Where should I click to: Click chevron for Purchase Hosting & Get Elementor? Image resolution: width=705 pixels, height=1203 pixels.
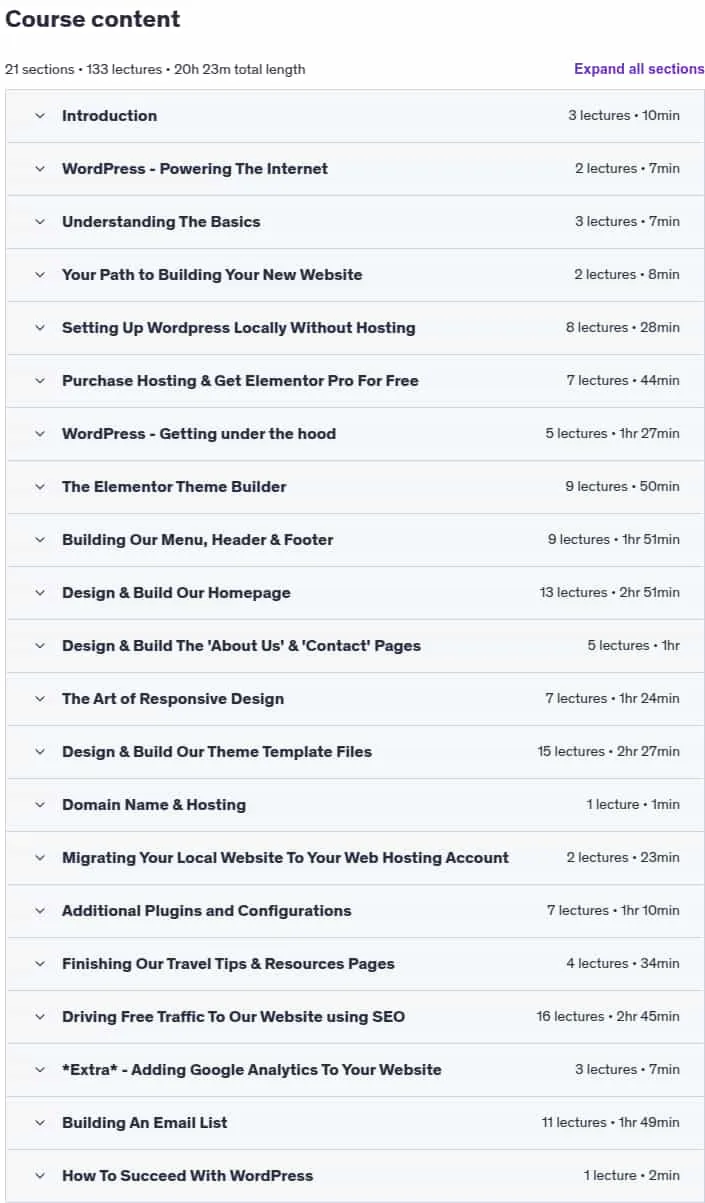pyautogui.click(x=40, y=381)
